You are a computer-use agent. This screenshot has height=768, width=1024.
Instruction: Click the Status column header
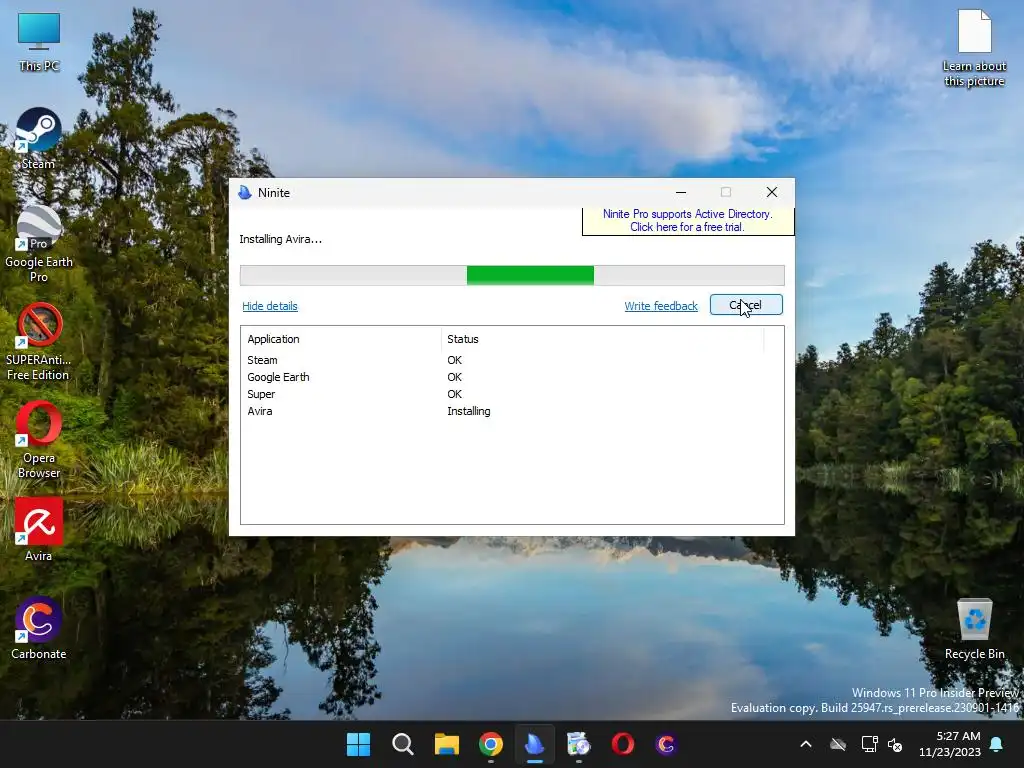click(602, 339)
